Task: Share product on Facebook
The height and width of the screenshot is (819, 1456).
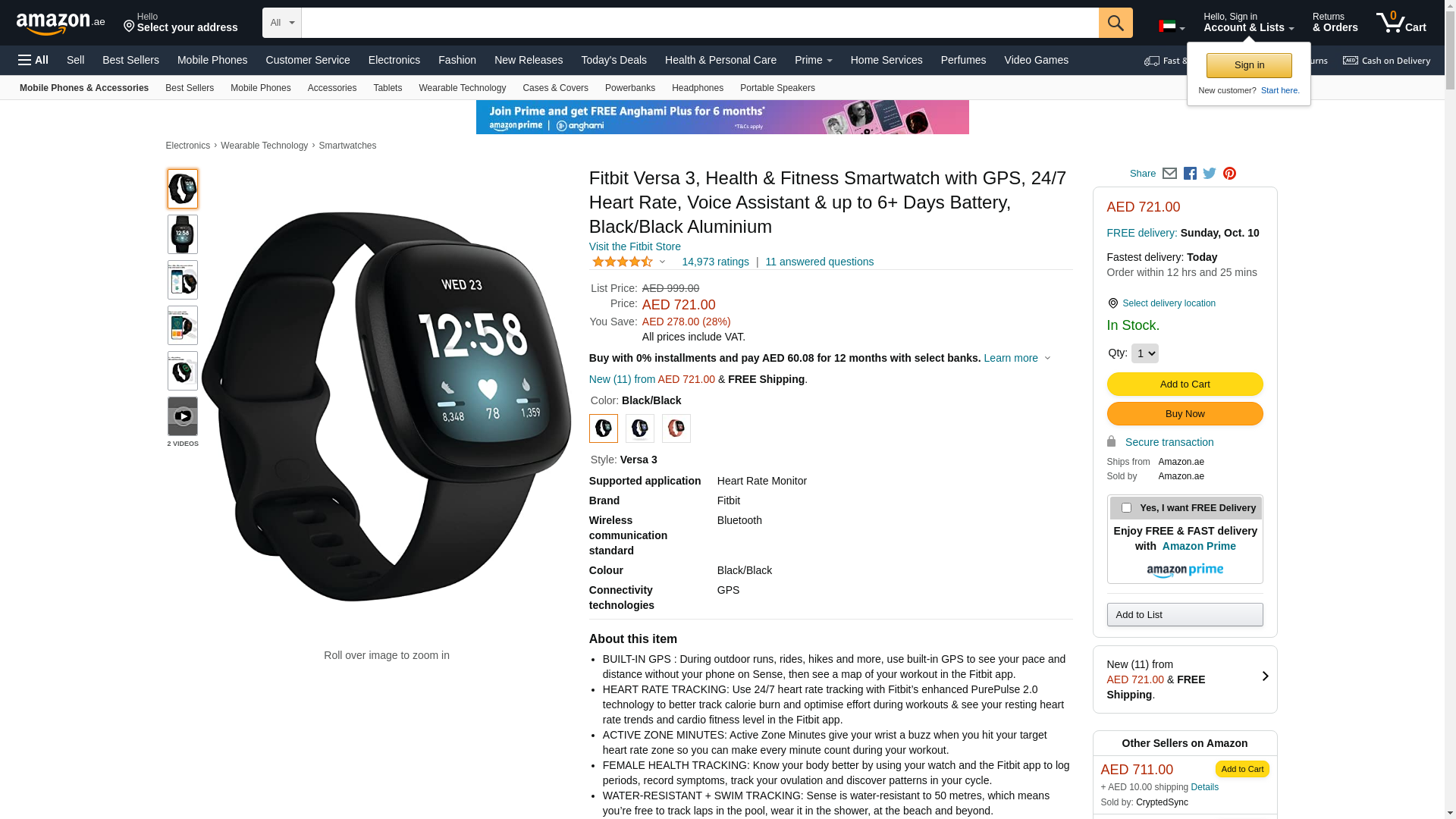Action: [1190, 174]
